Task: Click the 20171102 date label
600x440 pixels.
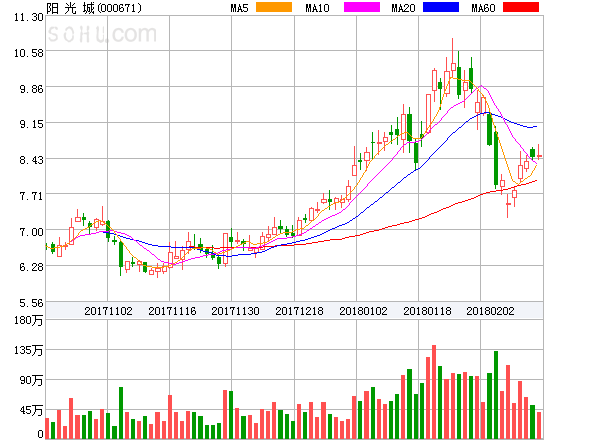Action: coord(108,311)
